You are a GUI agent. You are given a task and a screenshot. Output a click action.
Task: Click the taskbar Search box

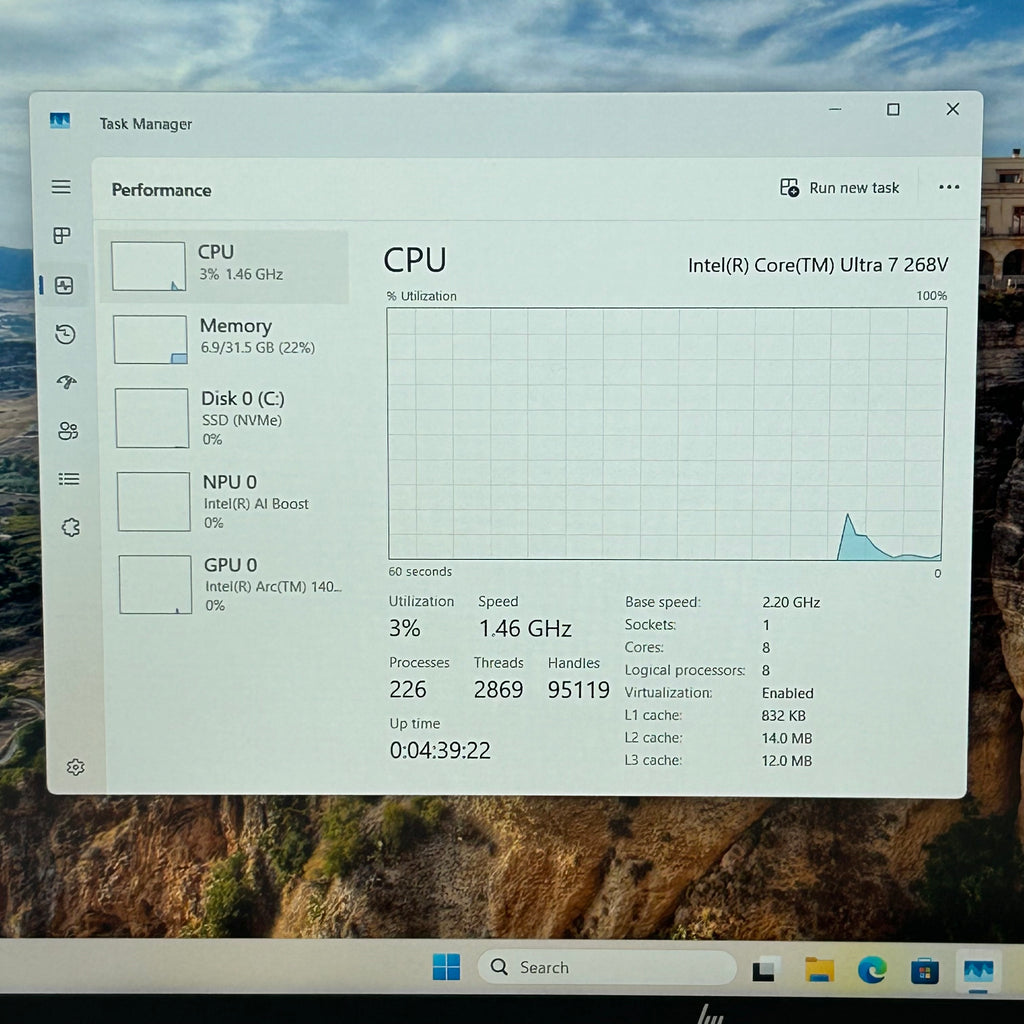point(606,967)
